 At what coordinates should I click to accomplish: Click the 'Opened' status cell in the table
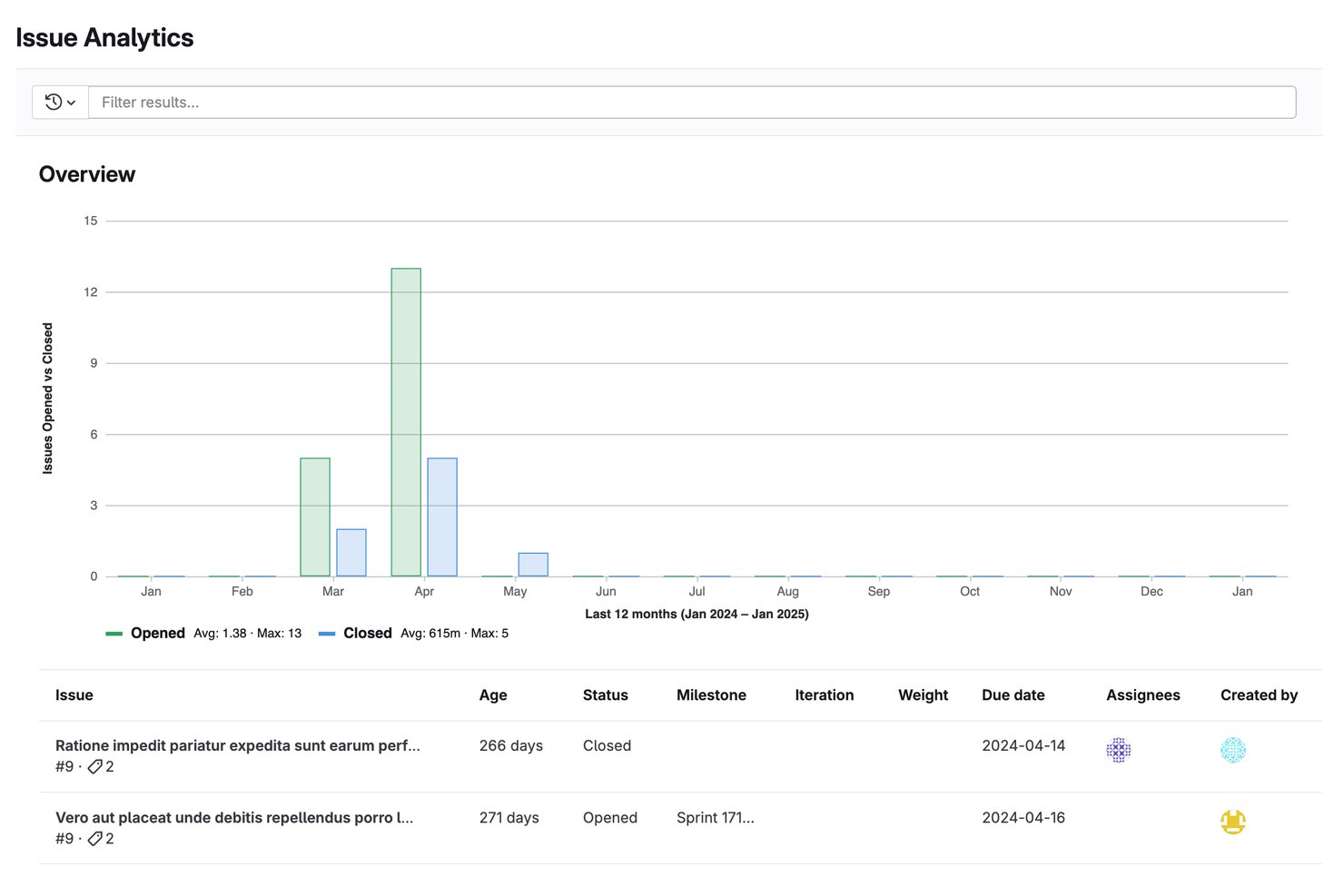click(610, 818)
